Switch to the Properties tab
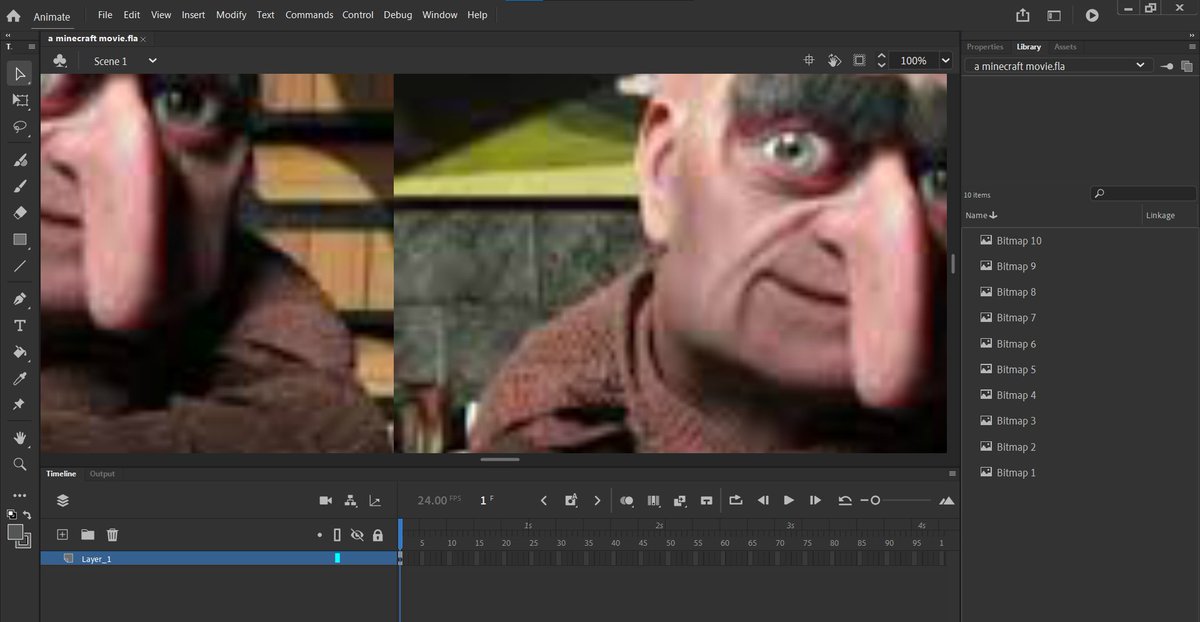Image resolution: width=1200 pixels, height=622 pixels. pyautogui.click(x=985, y=47)
